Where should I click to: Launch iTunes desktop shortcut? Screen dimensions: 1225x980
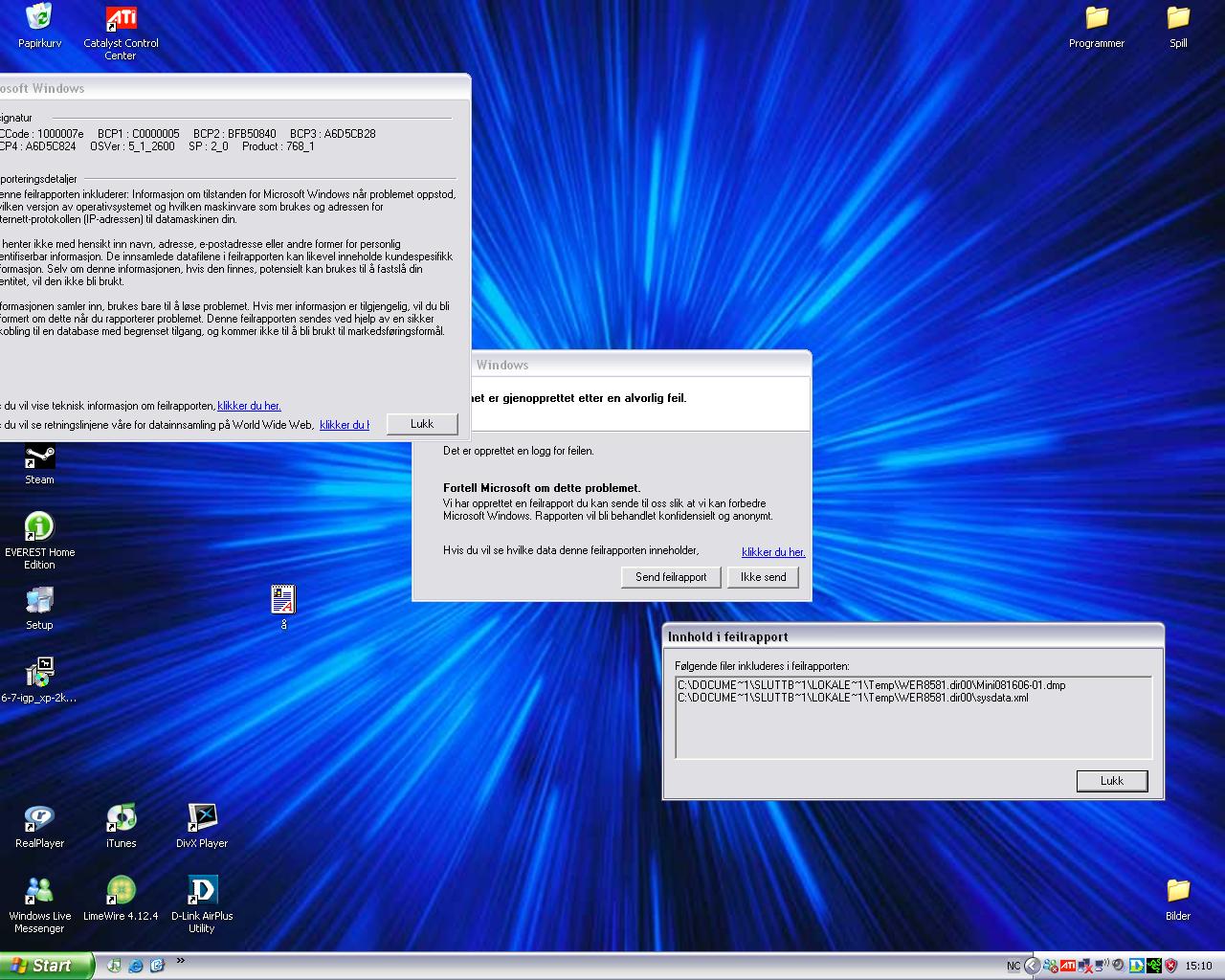point(121,826)
